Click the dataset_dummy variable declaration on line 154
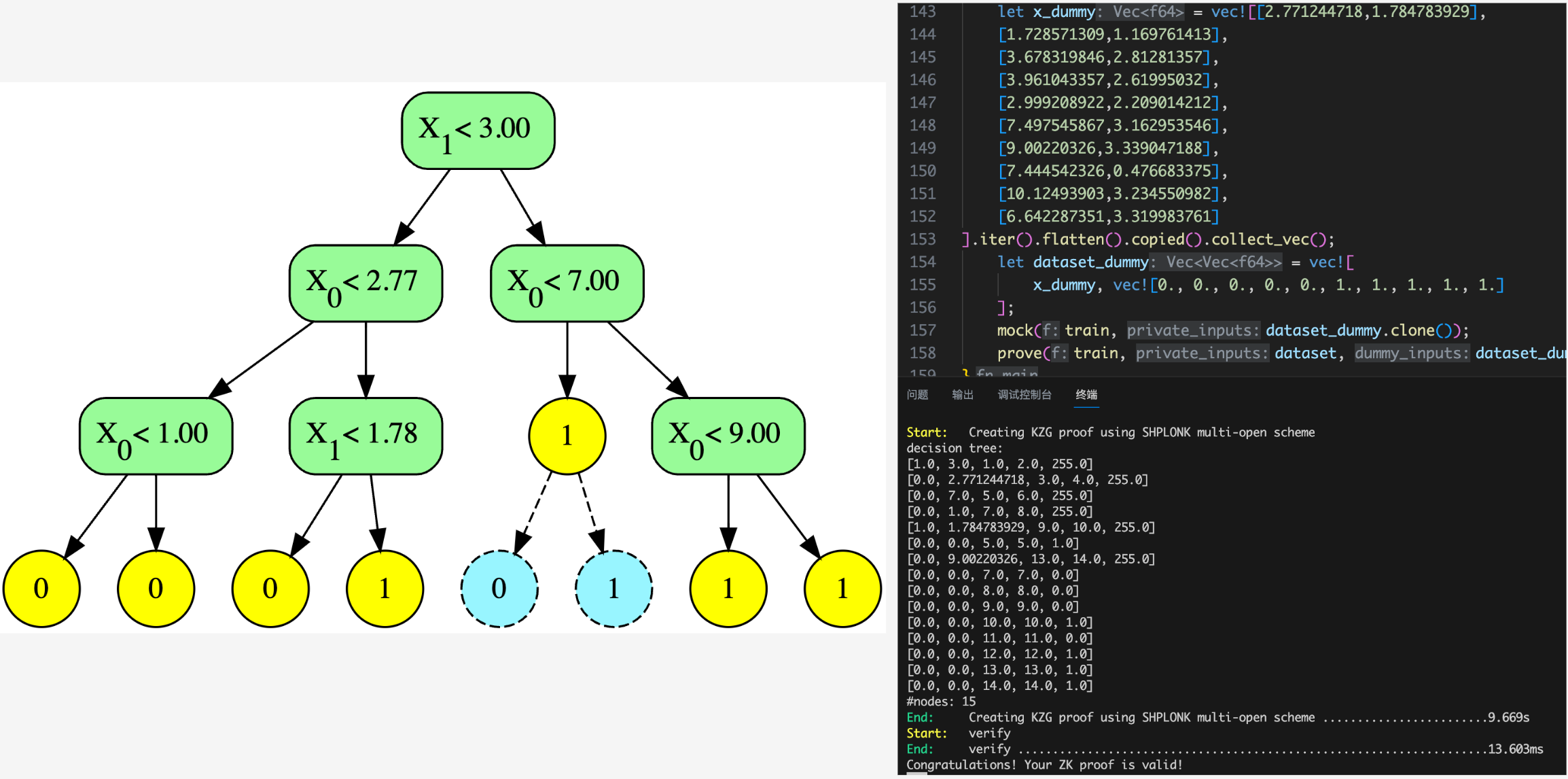 pos(1090,262)
